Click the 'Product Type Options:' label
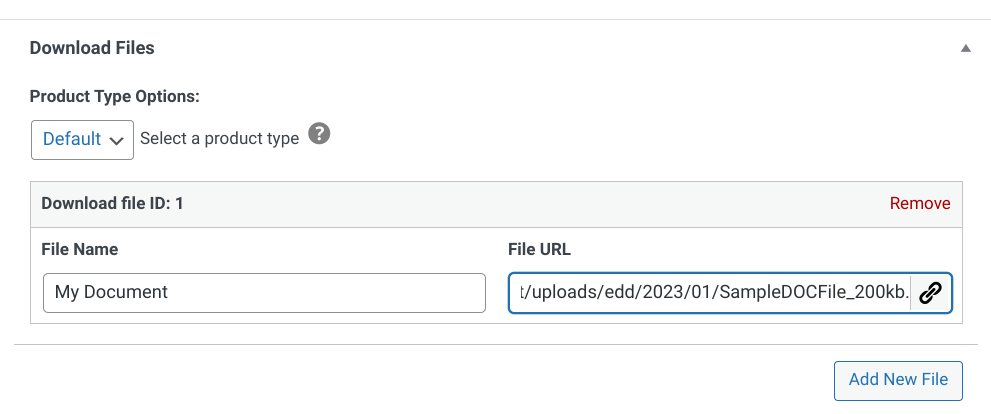Viewport: 991px width, 414px height. pyautogui.click(x=115, y=97)
